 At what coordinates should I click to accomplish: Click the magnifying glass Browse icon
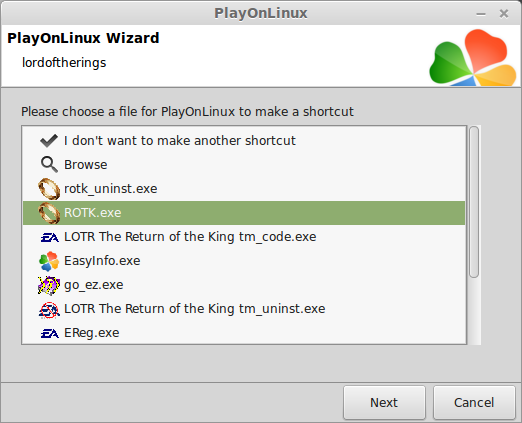tap(49, 164)
